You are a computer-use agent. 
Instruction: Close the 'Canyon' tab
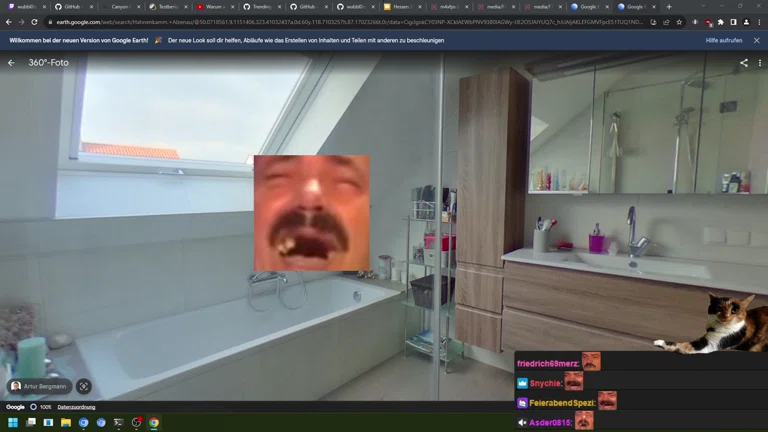coord(139,7)
